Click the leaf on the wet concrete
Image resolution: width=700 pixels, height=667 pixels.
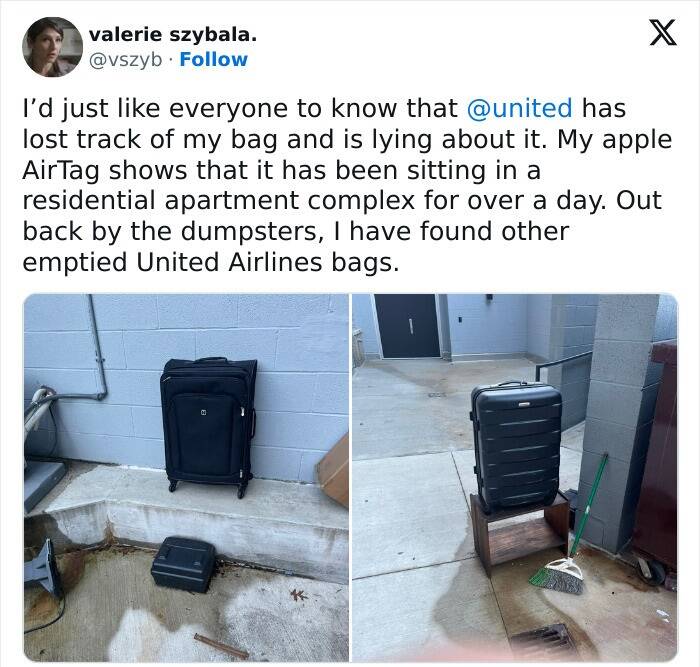(298, 595)
